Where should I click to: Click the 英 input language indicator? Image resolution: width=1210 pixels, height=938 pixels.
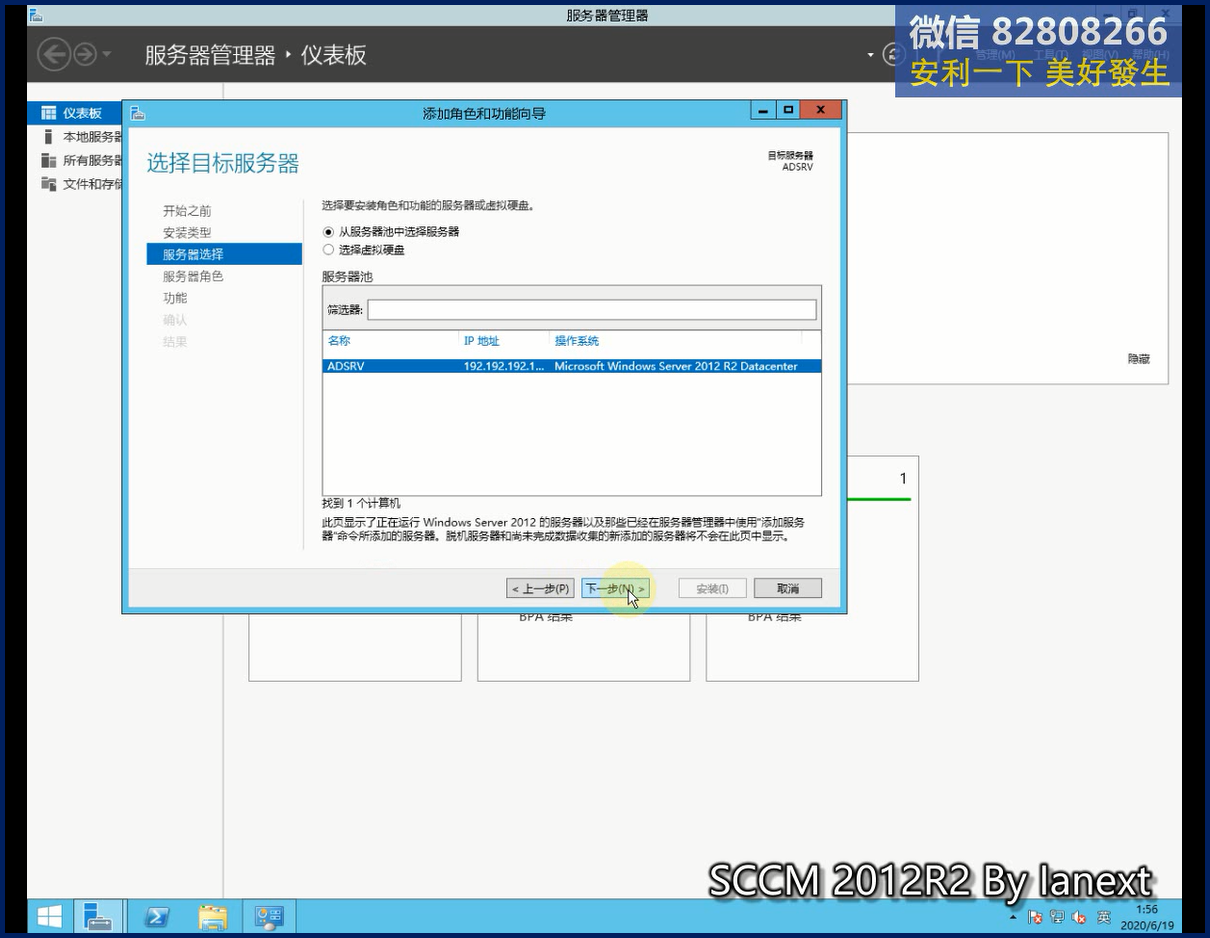tap(1103, 917)
